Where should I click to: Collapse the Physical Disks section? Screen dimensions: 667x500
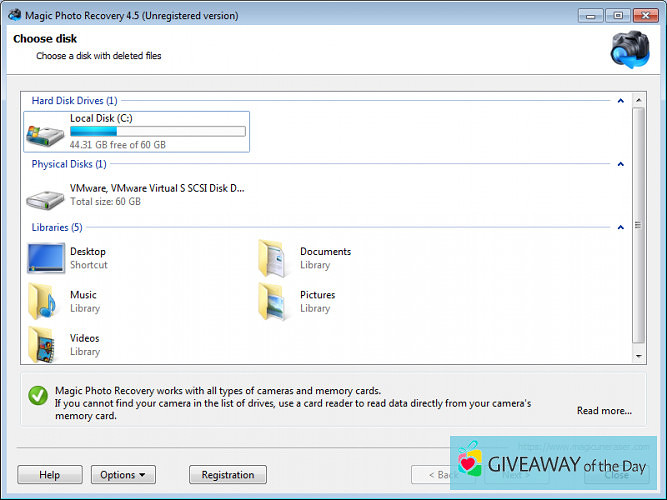tap(621, 164)
